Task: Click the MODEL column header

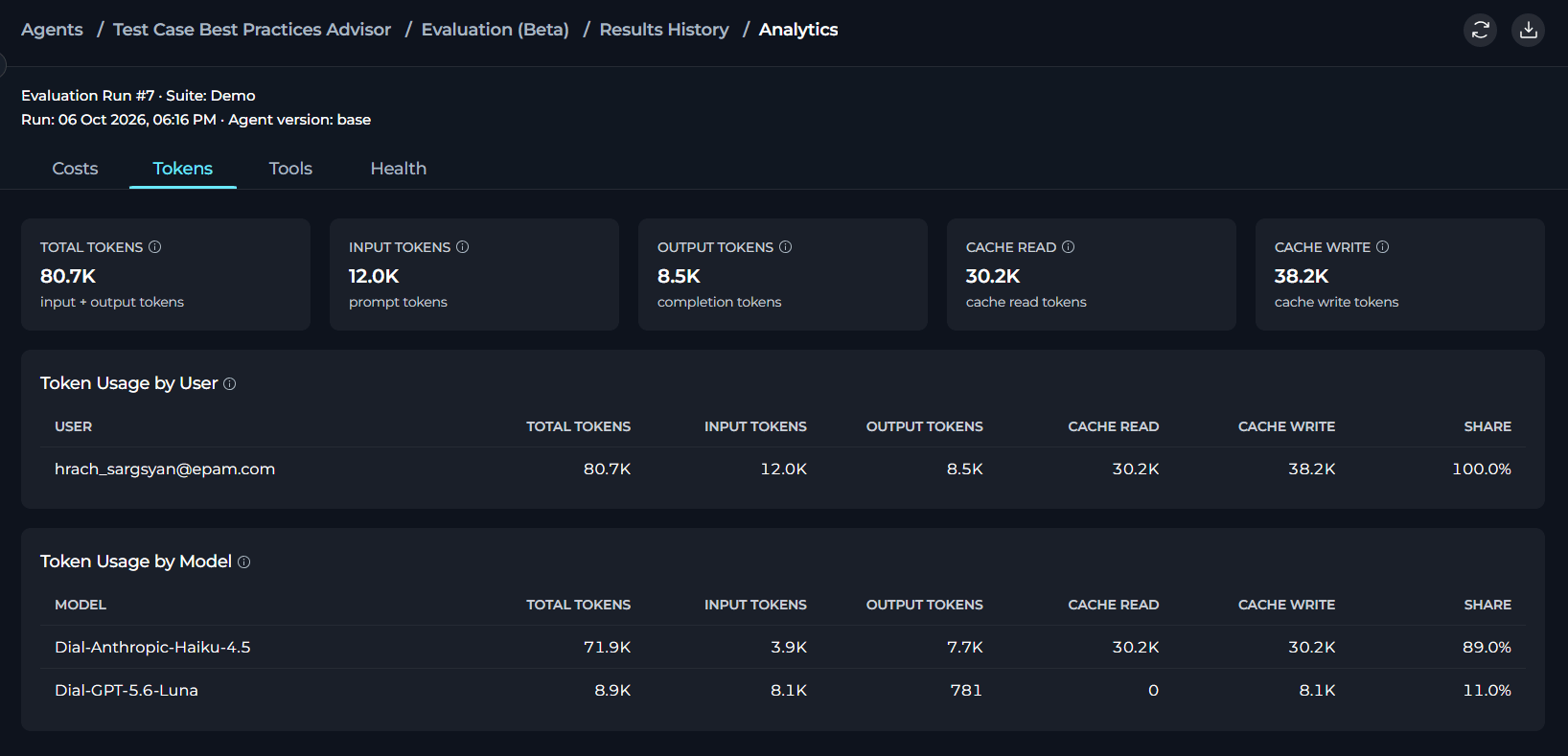Action: (81, 605)
